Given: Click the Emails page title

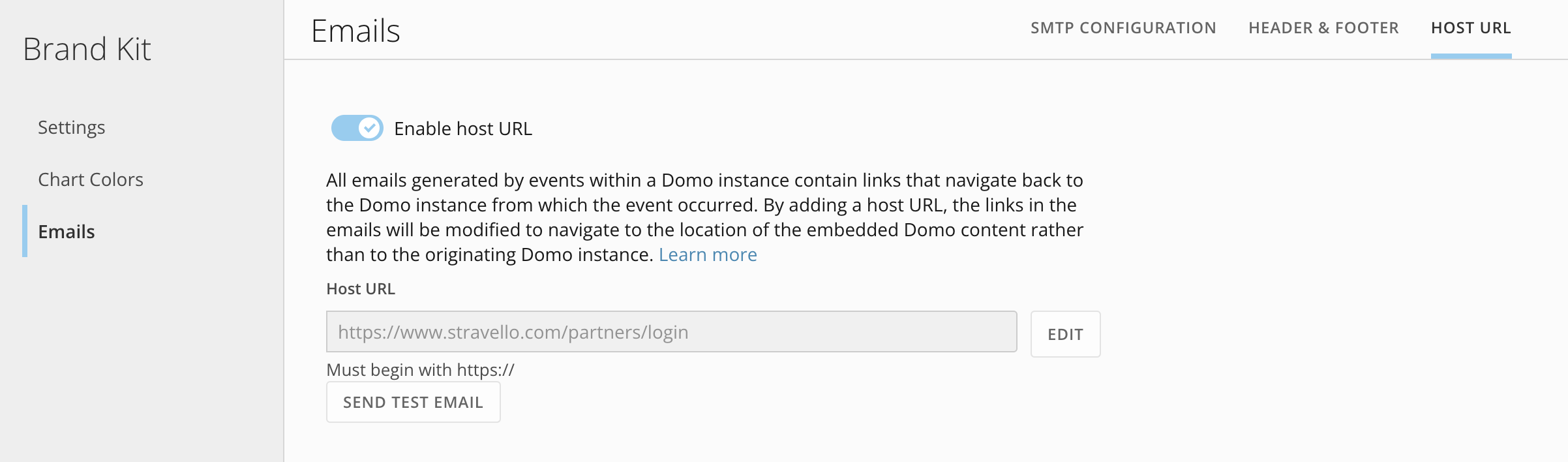Looking at the screenshot, I should pyautogui.click(x=355, y=31).
